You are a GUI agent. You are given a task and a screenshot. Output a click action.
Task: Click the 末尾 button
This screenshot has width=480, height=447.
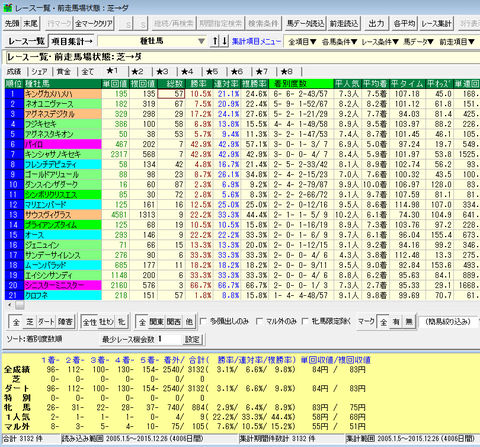pos(30,24)
